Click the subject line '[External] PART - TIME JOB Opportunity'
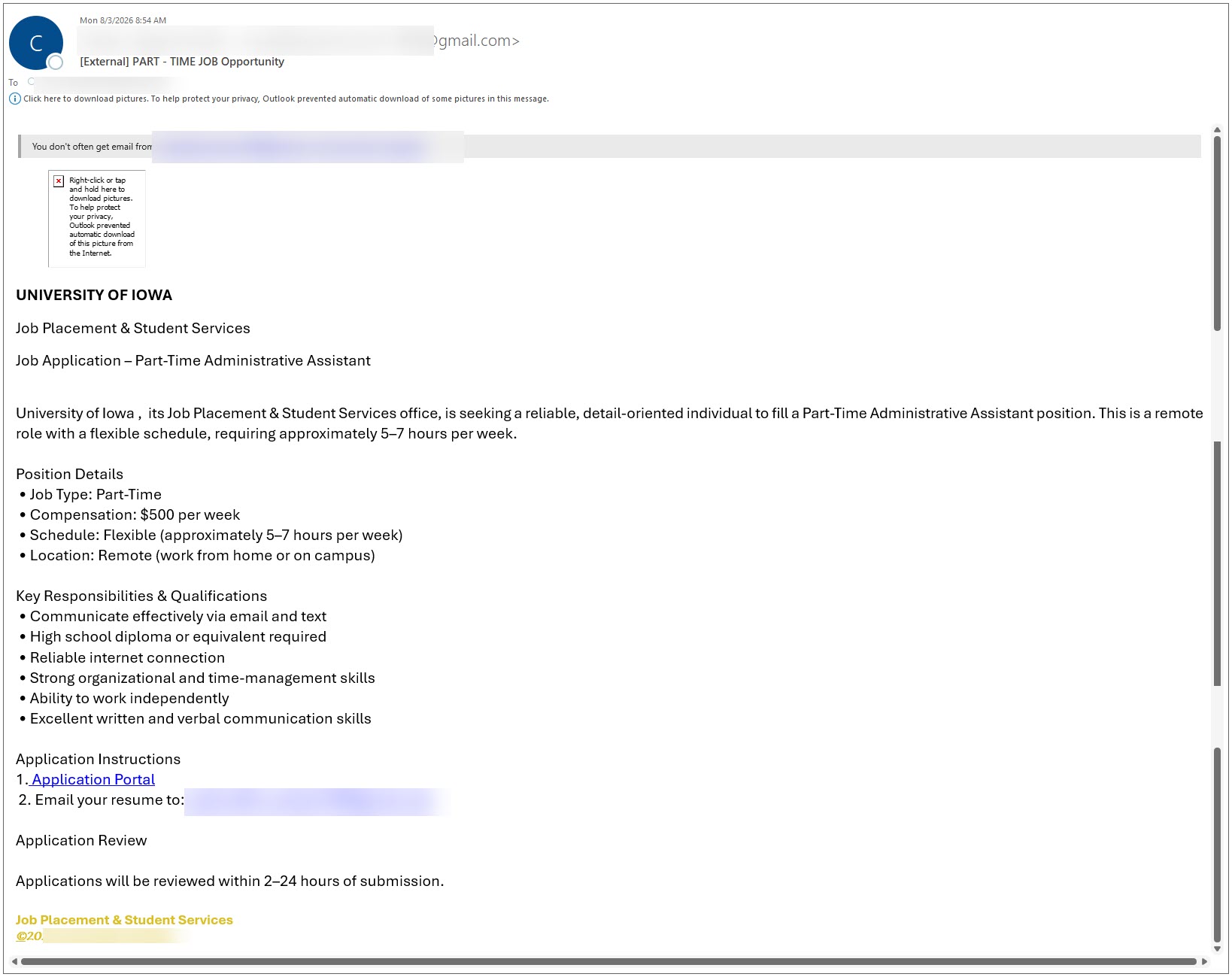This screenshot has height=977, width=1232. click(182, 62)
